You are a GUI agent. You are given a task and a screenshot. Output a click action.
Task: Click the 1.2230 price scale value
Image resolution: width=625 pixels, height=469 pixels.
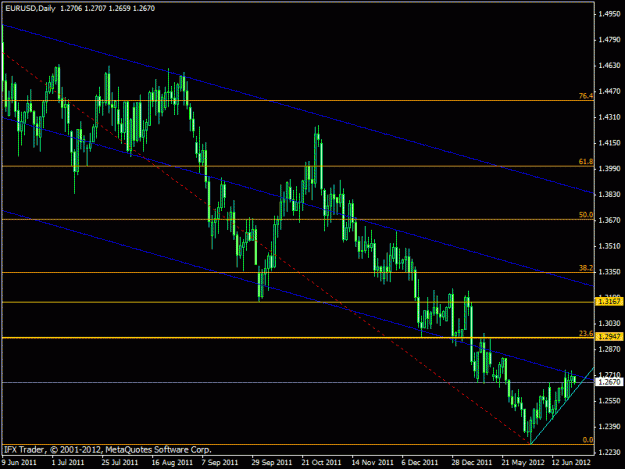pyautogui.click(x=609, y=452)
